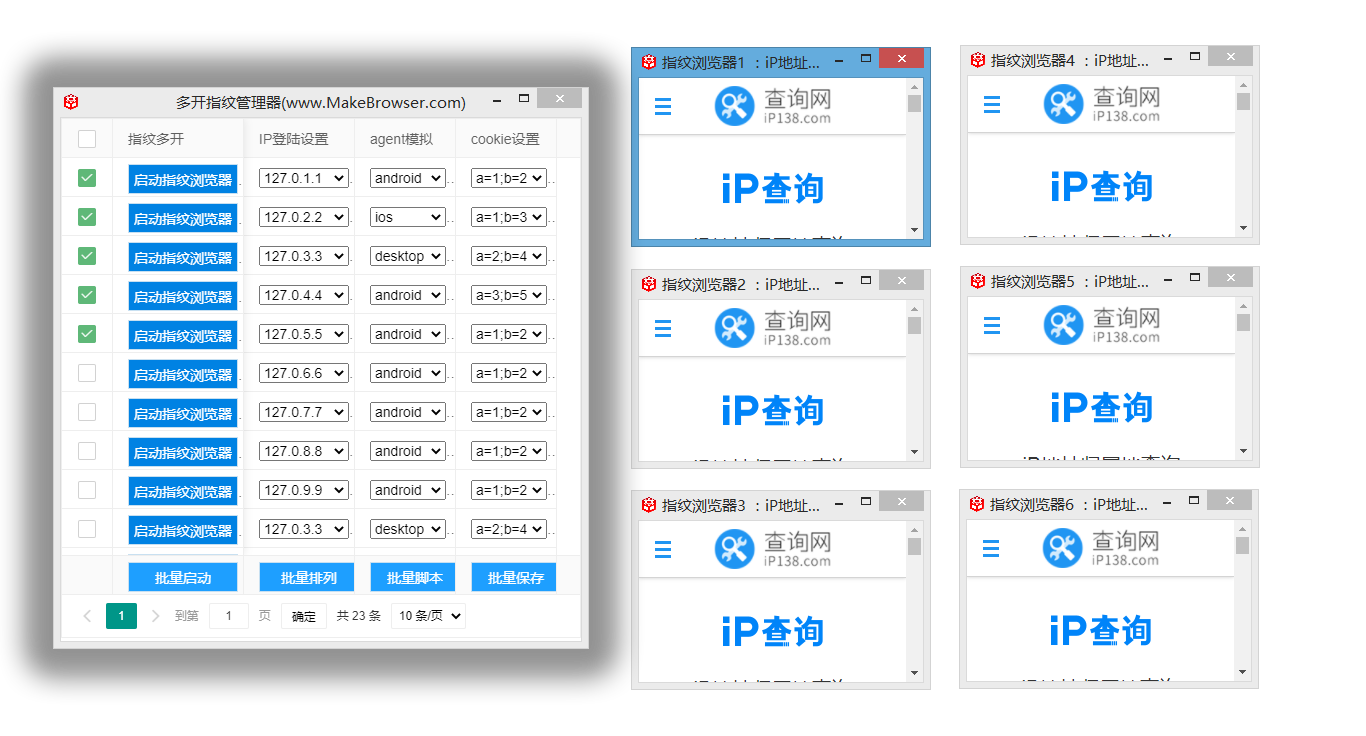This screenshot has height=736, width=1366.
Task: Click the iP138 wrench logo in browser 6
Action: click(1062, 548)
